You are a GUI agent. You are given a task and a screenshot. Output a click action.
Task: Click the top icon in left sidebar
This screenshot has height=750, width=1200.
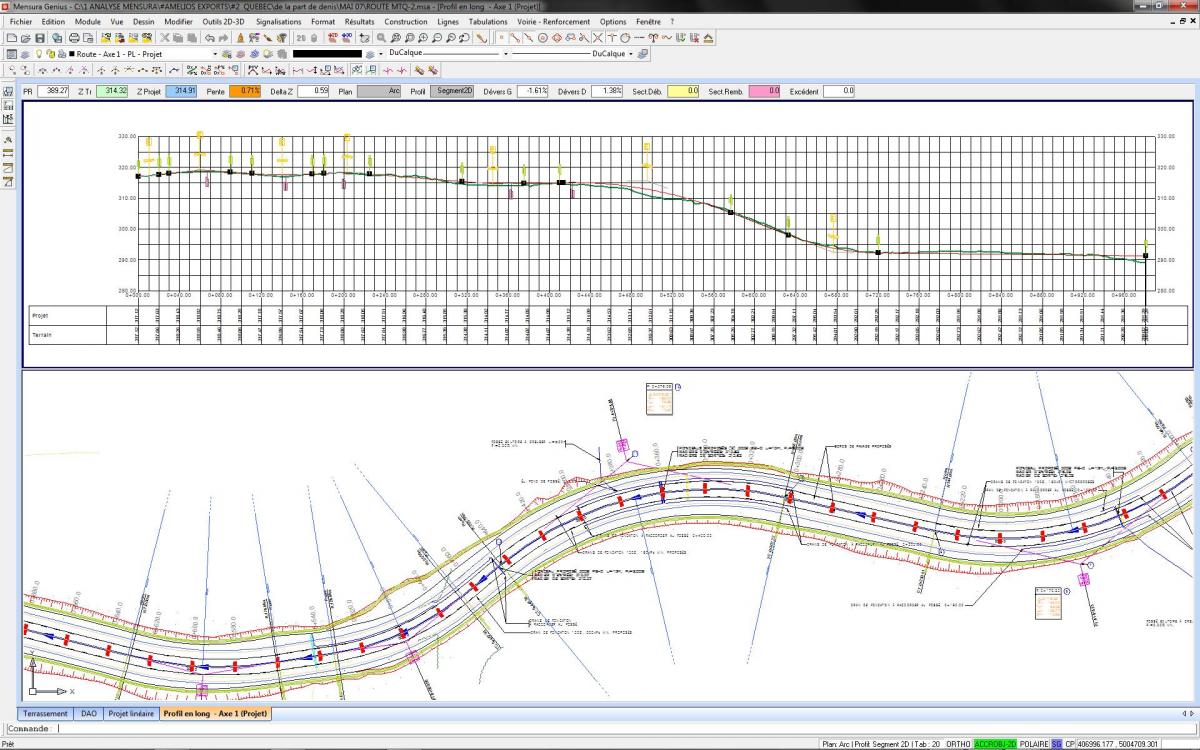(8, 91)
